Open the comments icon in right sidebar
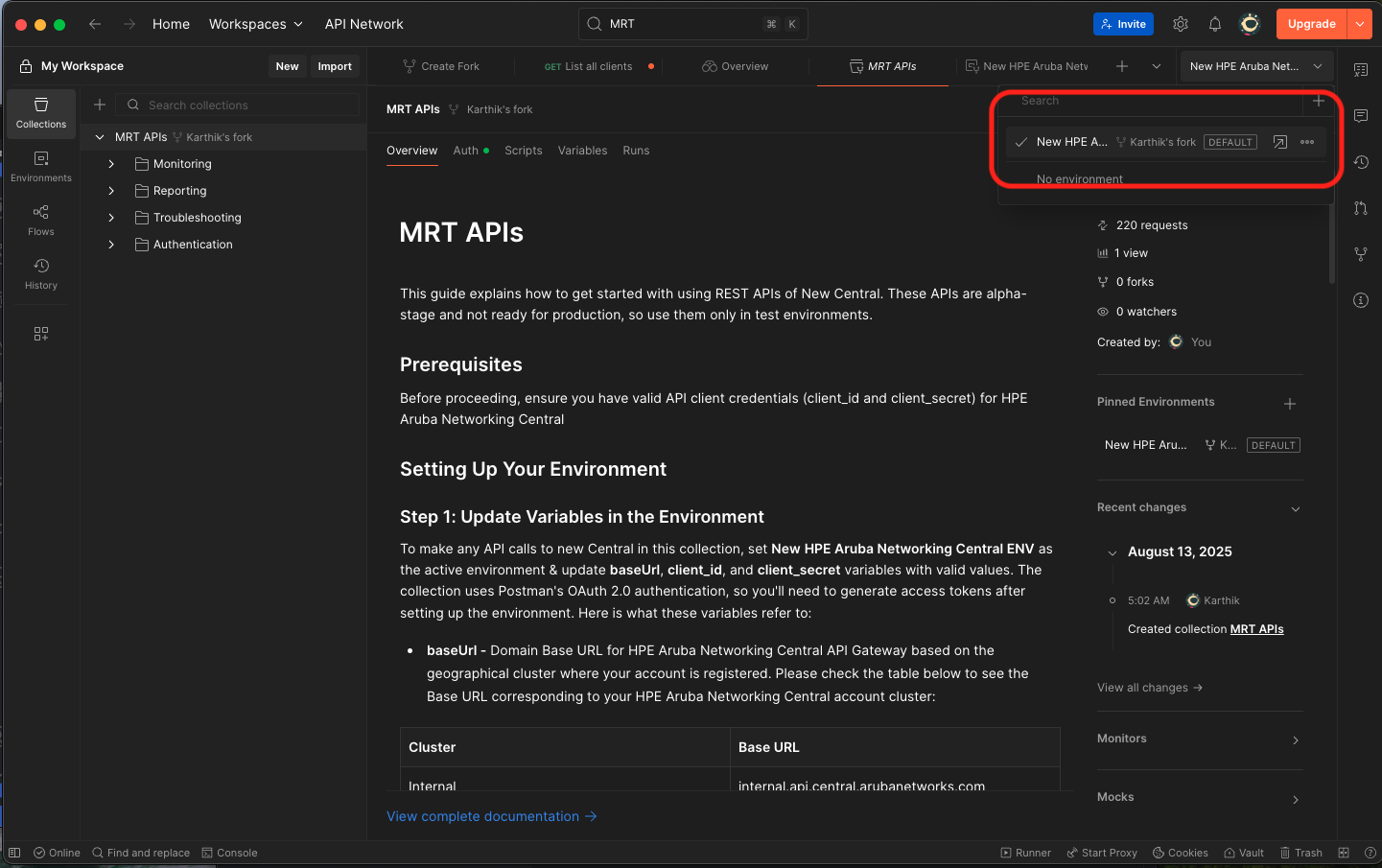This screenshot has height=868, width=1382. (x=1361, y=116)
